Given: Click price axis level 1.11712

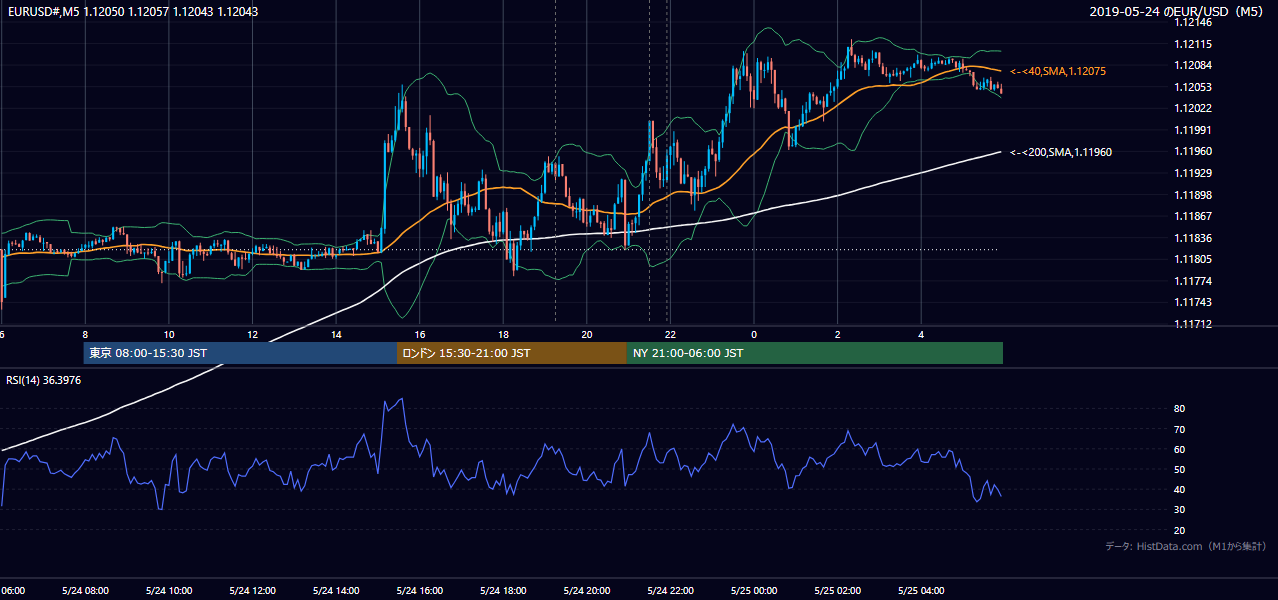Looking at the screenshot, I should 1194,324.
